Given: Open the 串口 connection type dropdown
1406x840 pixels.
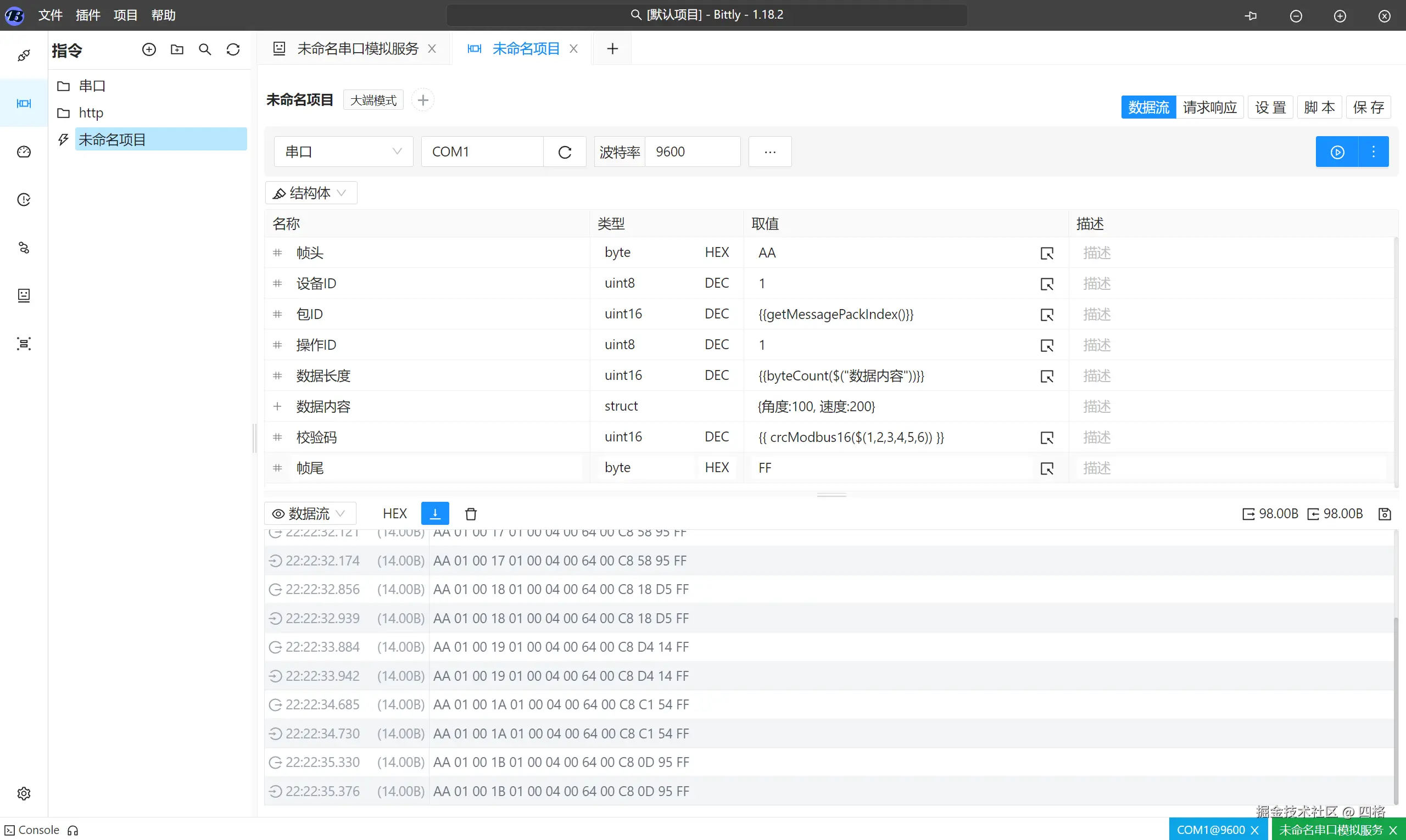Looking at the screenshot, I should (x=343, y=152).
